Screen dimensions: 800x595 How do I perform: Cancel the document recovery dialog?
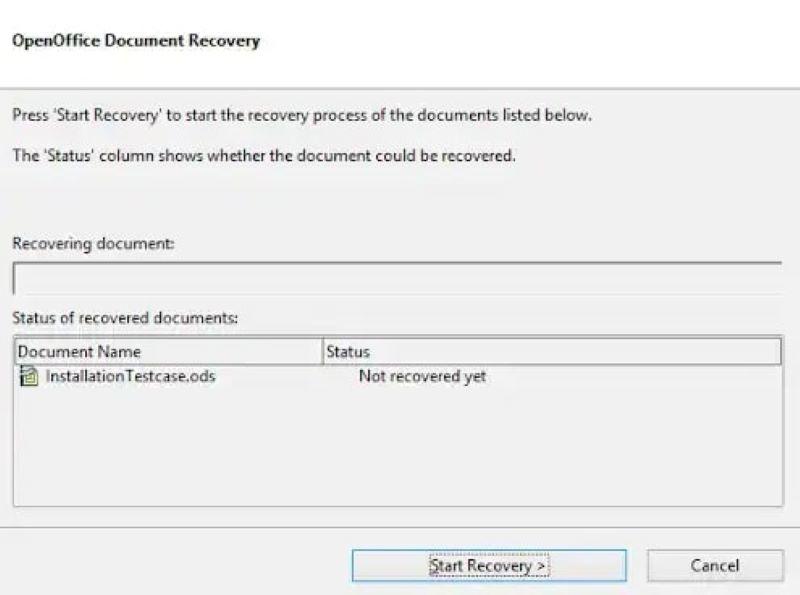715,565
